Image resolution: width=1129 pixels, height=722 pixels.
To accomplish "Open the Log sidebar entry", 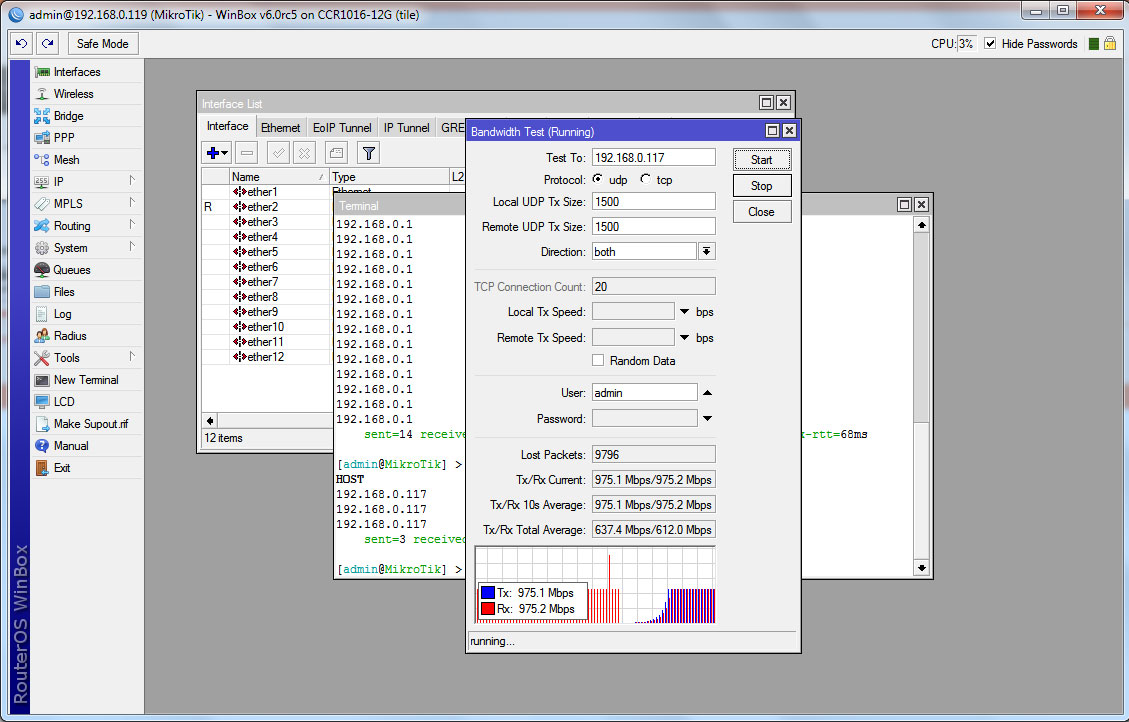I will tap(62, 314).
